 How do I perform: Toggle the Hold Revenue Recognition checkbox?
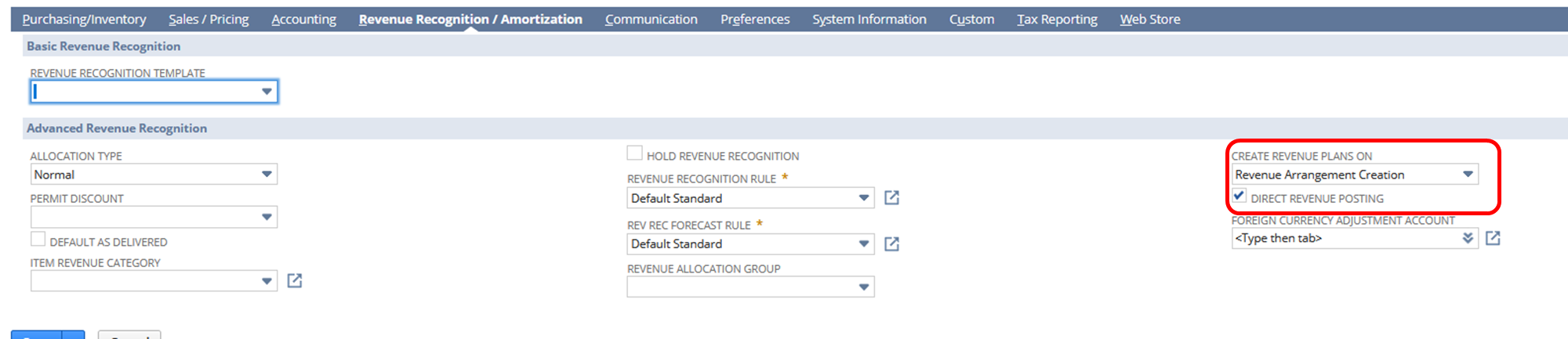pyautogui.click(x=634, y=153)
